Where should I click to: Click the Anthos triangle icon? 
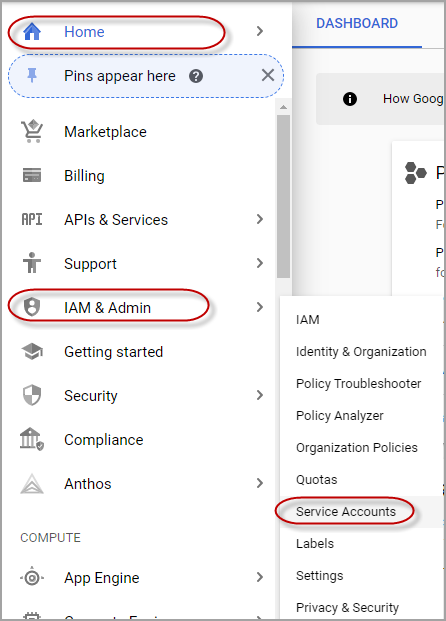[x=32, y=484]
